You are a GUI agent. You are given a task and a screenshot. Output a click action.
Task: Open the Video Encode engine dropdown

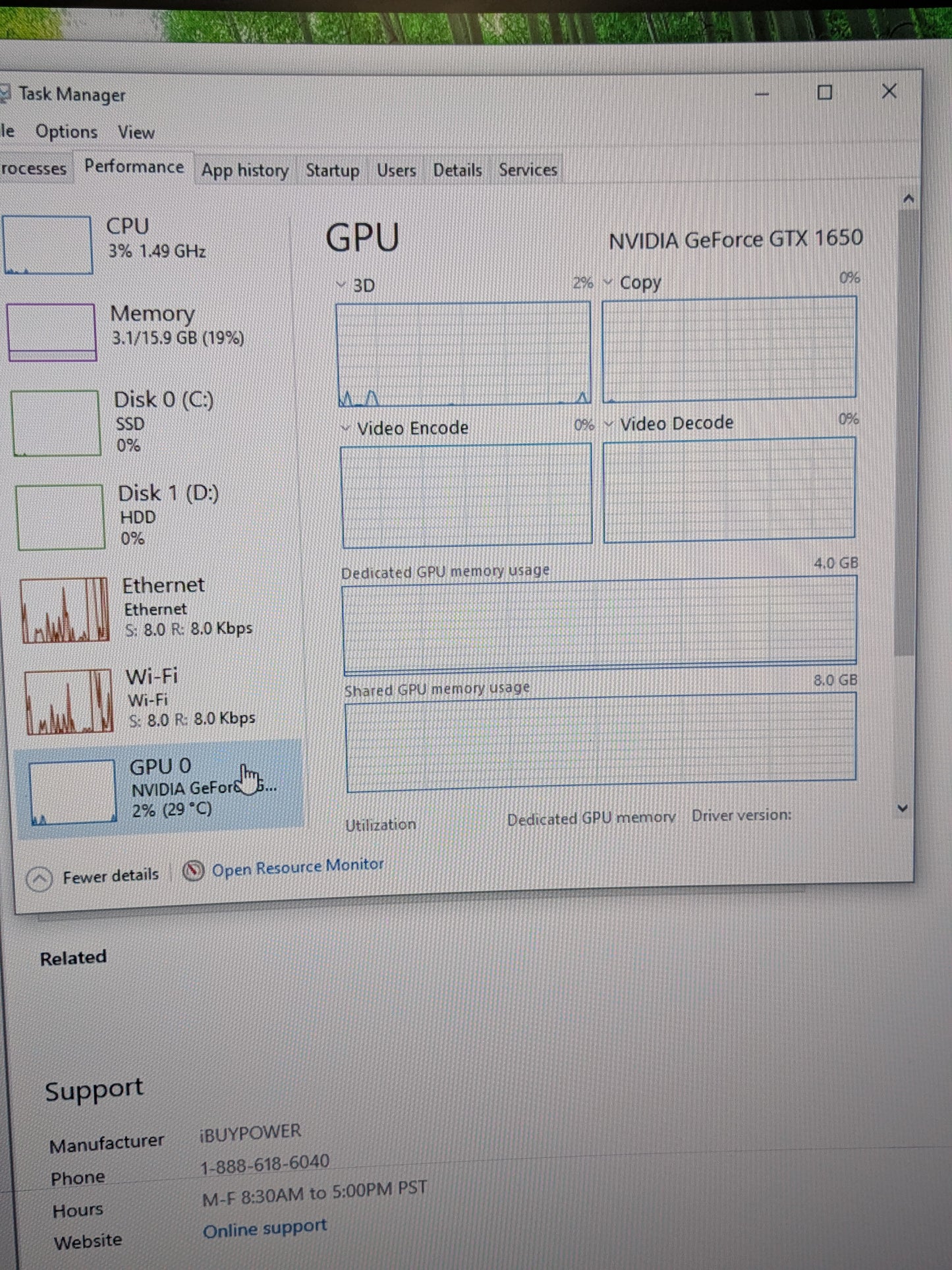click(345, 428)
